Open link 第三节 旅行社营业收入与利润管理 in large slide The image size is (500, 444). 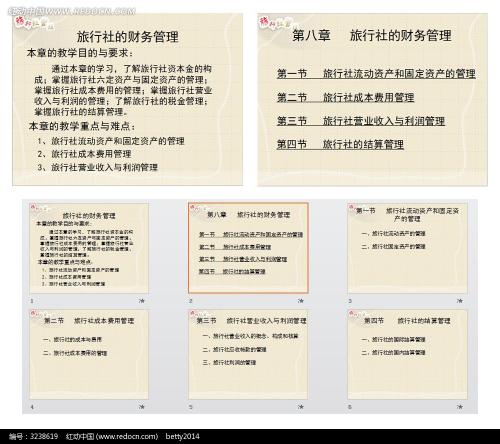(x=361, y=121)
